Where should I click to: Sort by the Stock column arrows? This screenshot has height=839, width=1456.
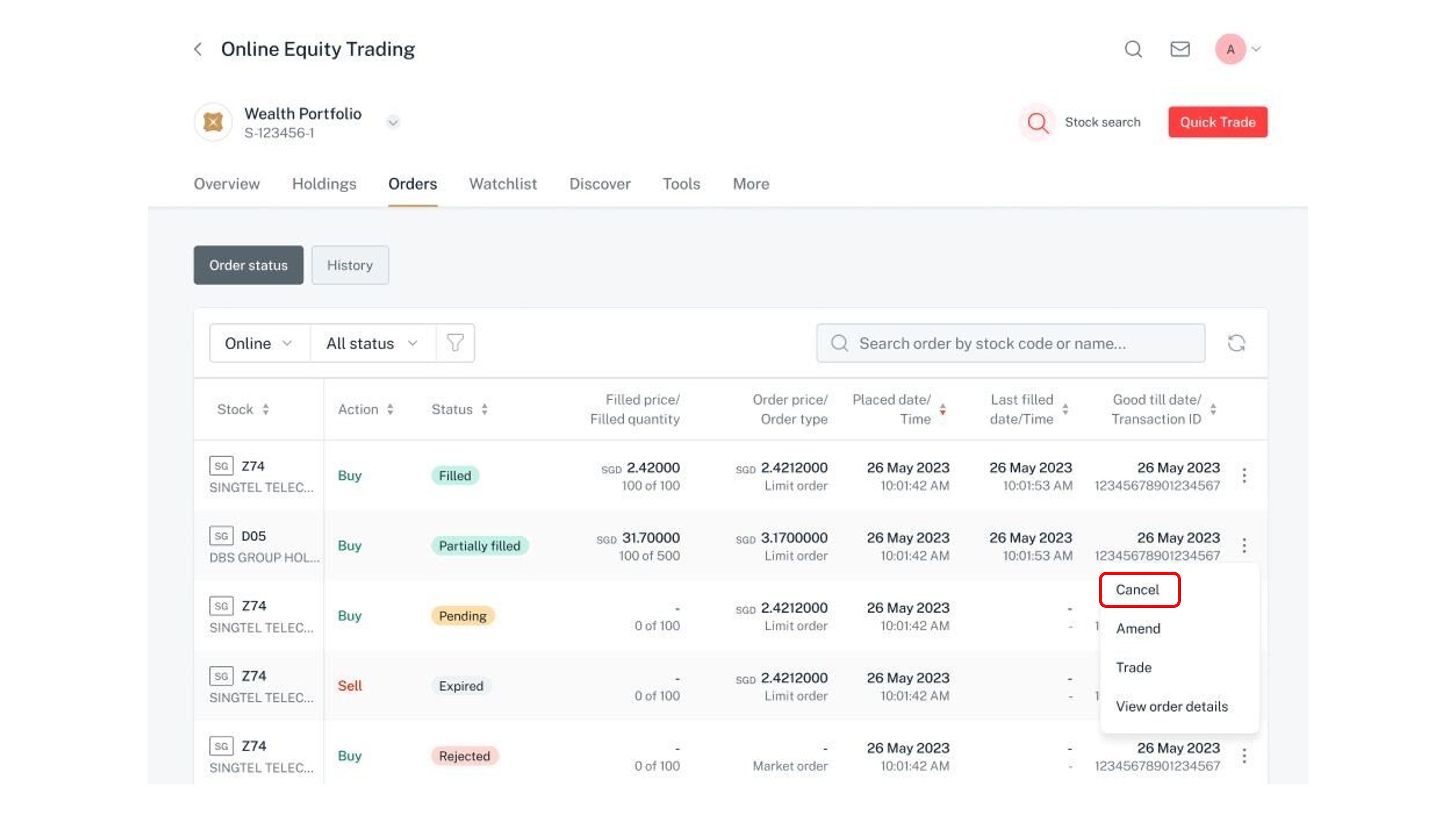tap(265, 409)
